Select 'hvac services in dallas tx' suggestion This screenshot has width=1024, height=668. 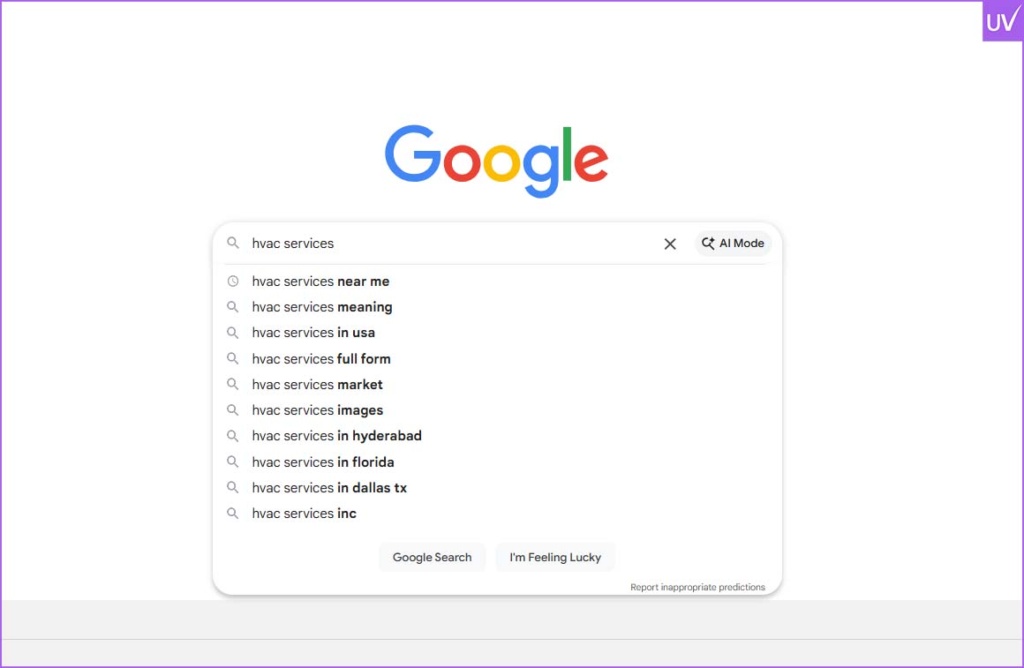coord(329,488)
